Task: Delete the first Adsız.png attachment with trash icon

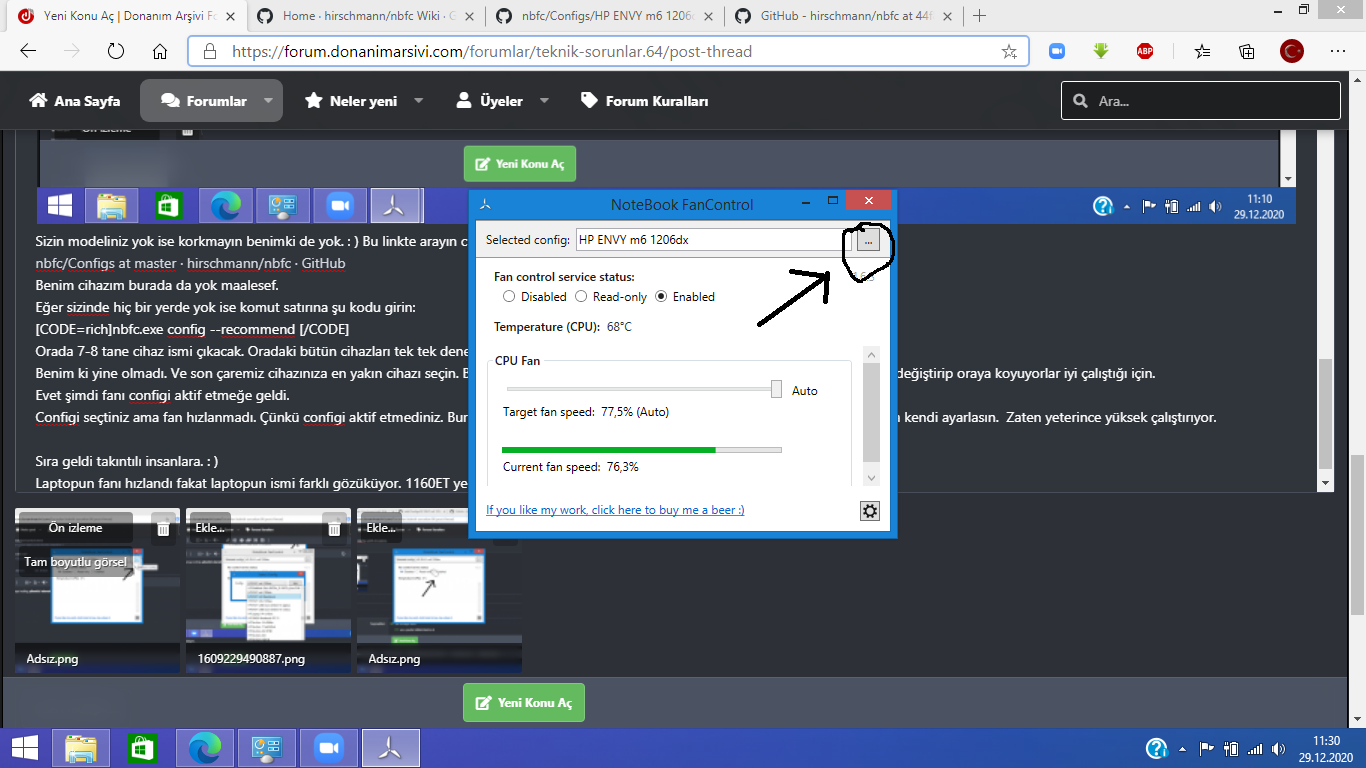Action: pyautogui.click(x=163, y=528)
